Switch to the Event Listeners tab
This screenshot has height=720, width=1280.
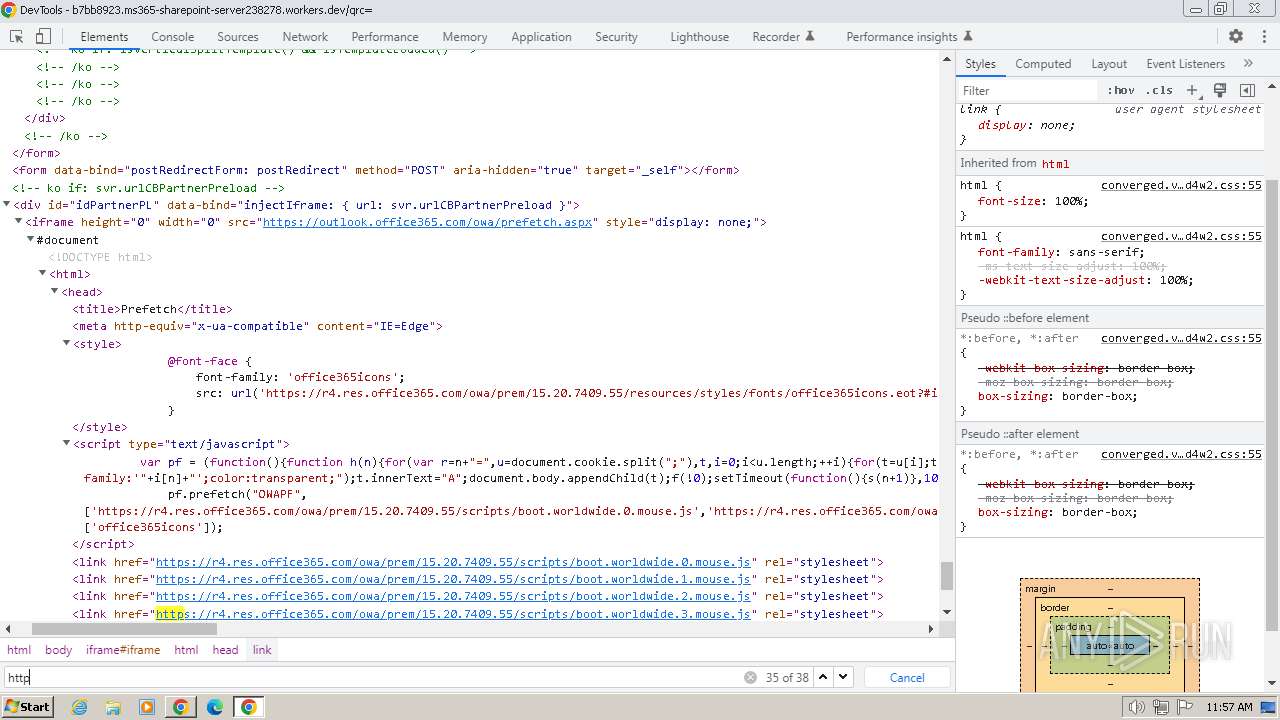(x=1185, y=63)
